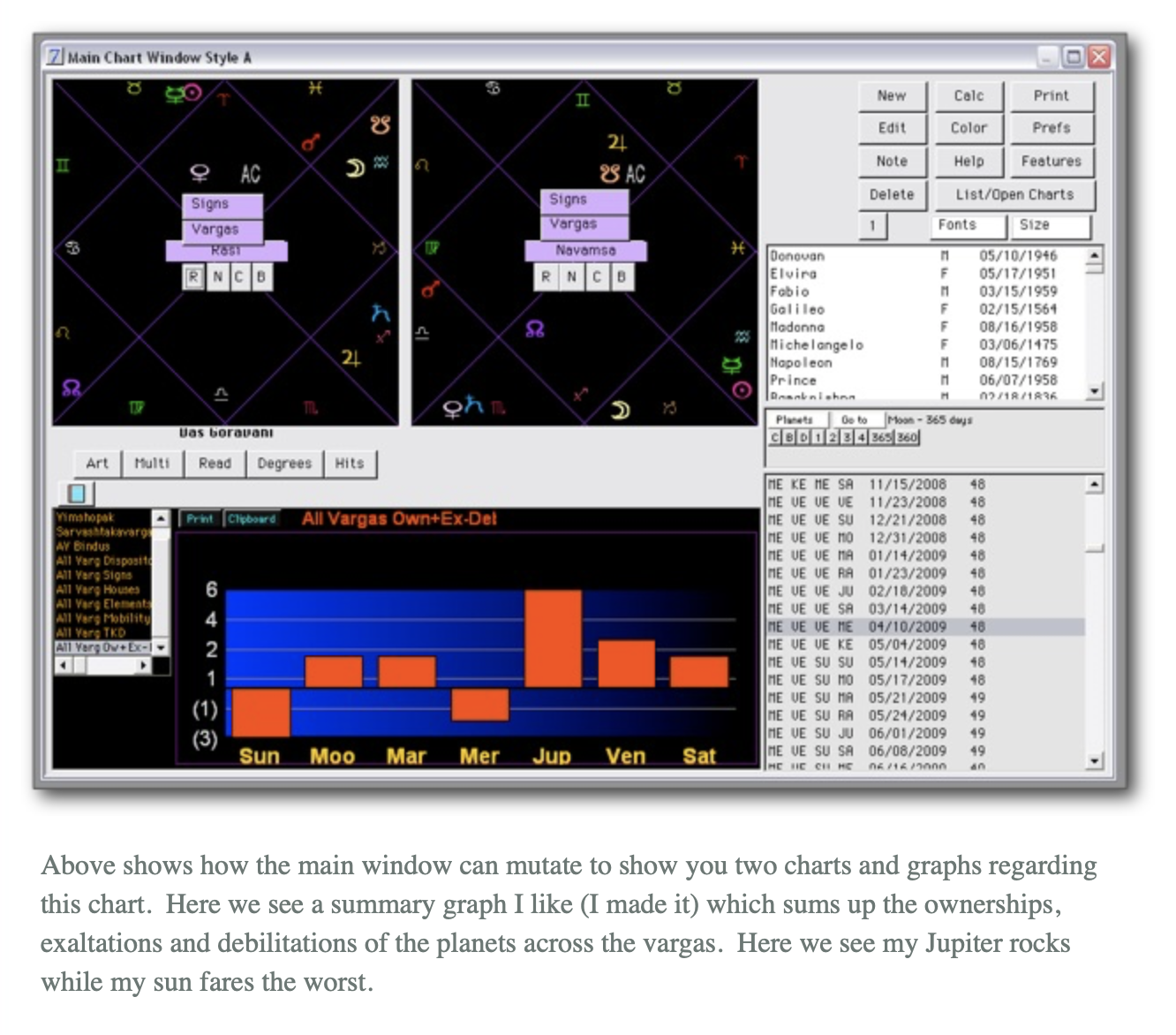Open the Fonts dropdown
Screen dimensions: 1176x1035
tap(969, 226)
